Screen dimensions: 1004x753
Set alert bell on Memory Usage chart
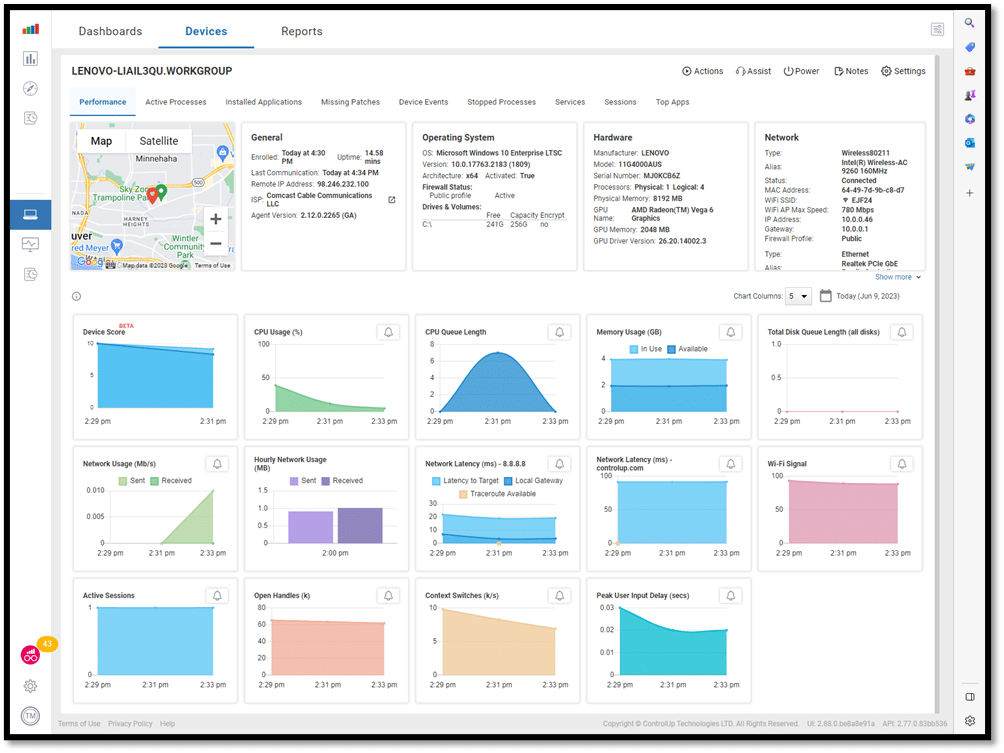[731, 332]
